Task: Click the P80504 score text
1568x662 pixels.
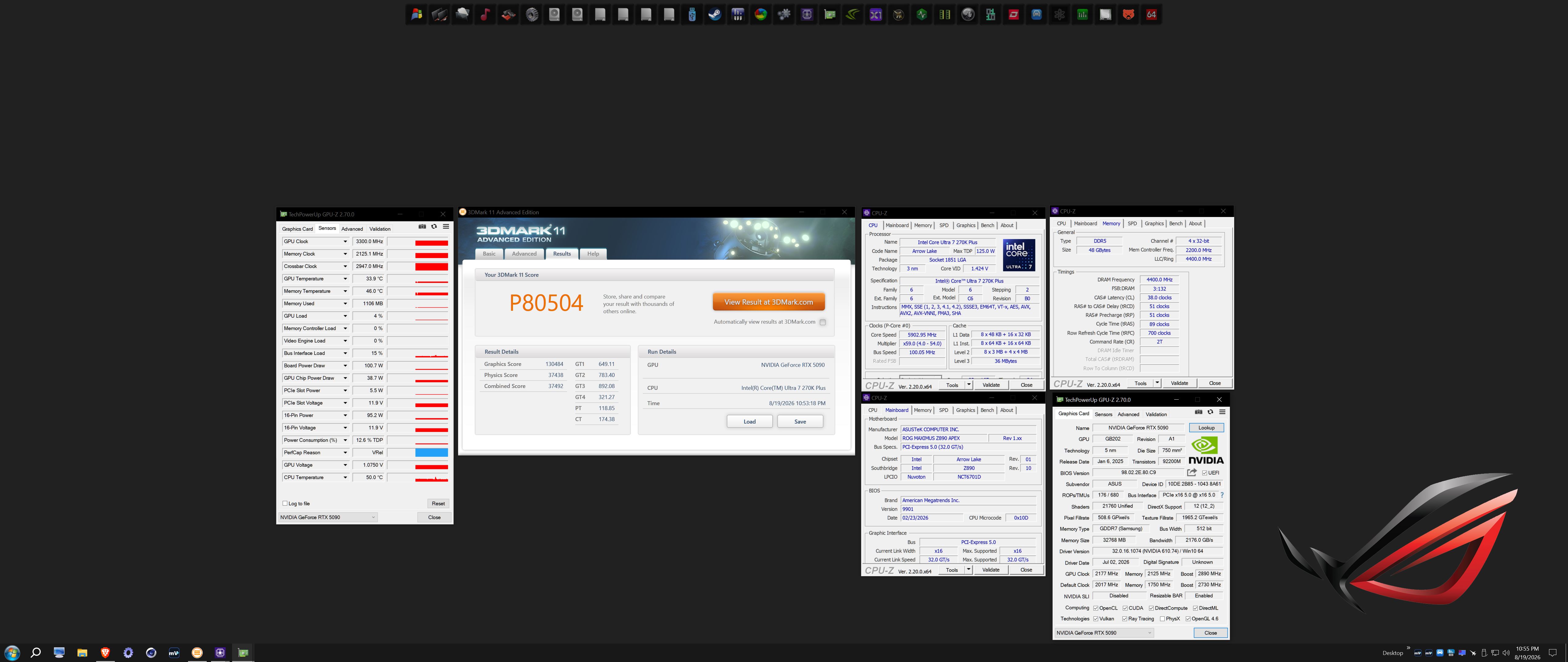Action: [x=546, y=303]
